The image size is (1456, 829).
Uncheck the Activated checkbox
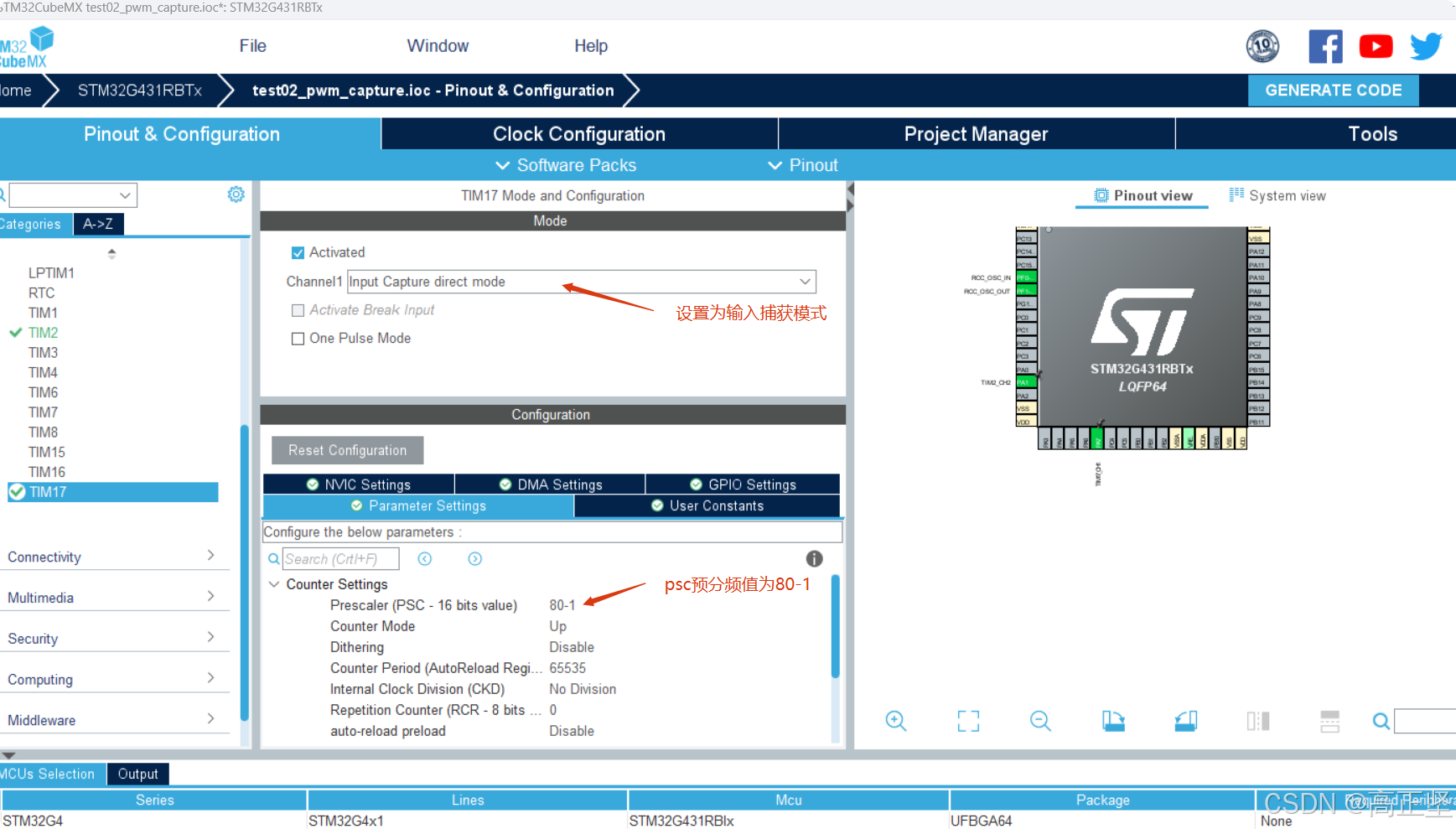click(x=298, y=252)
